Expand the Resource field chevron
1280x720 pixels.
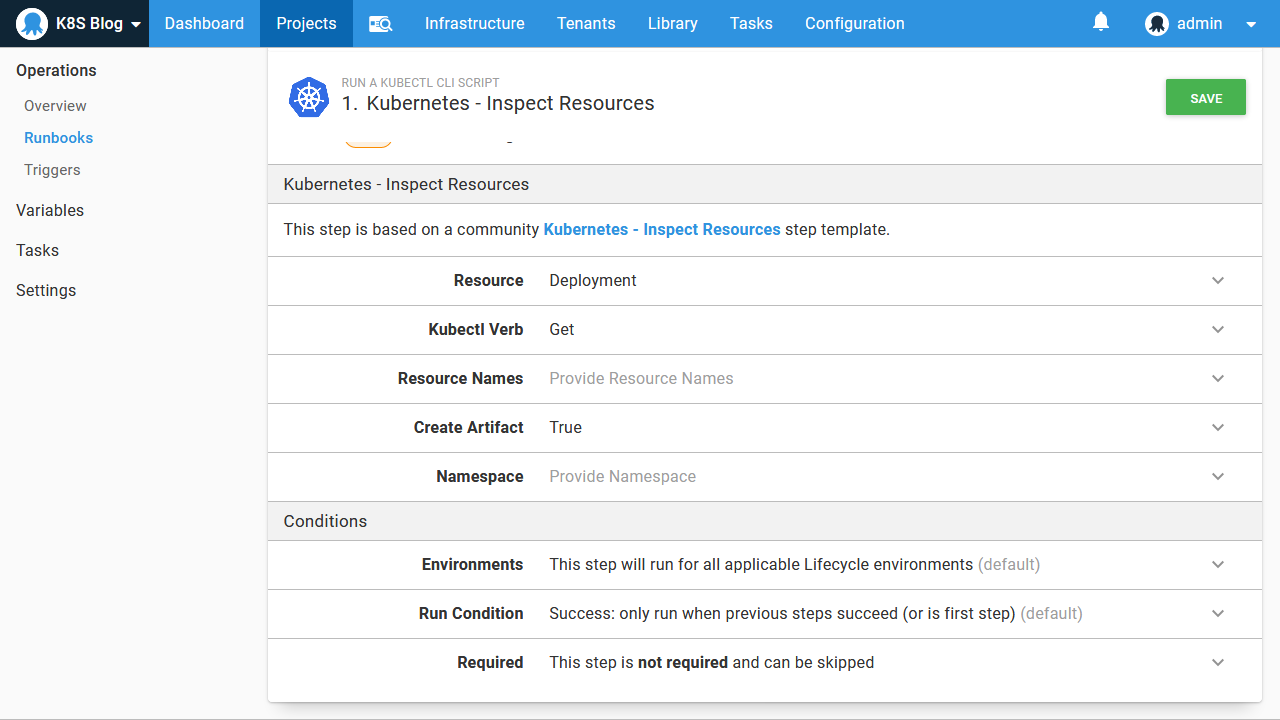[1218, 281]
